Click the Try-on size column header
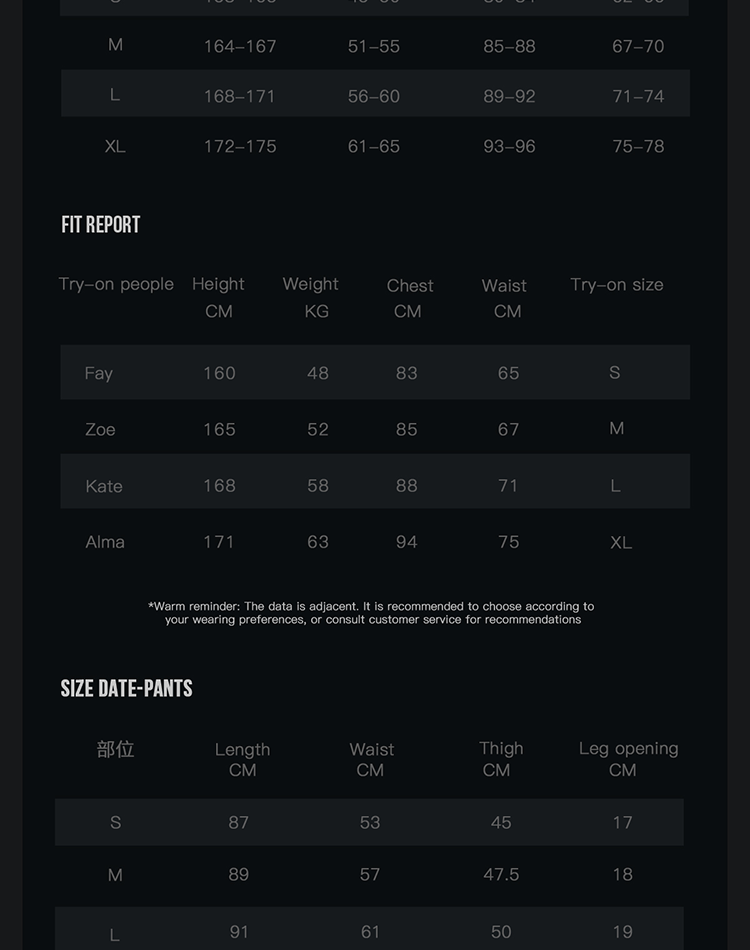This screenshot has width=750, height=950. tap(616, 285)
